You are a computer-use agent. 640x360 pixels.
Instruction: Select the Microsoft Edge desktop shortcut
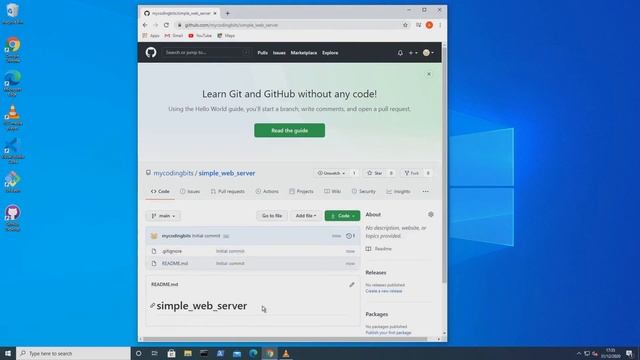pos(13,83)
